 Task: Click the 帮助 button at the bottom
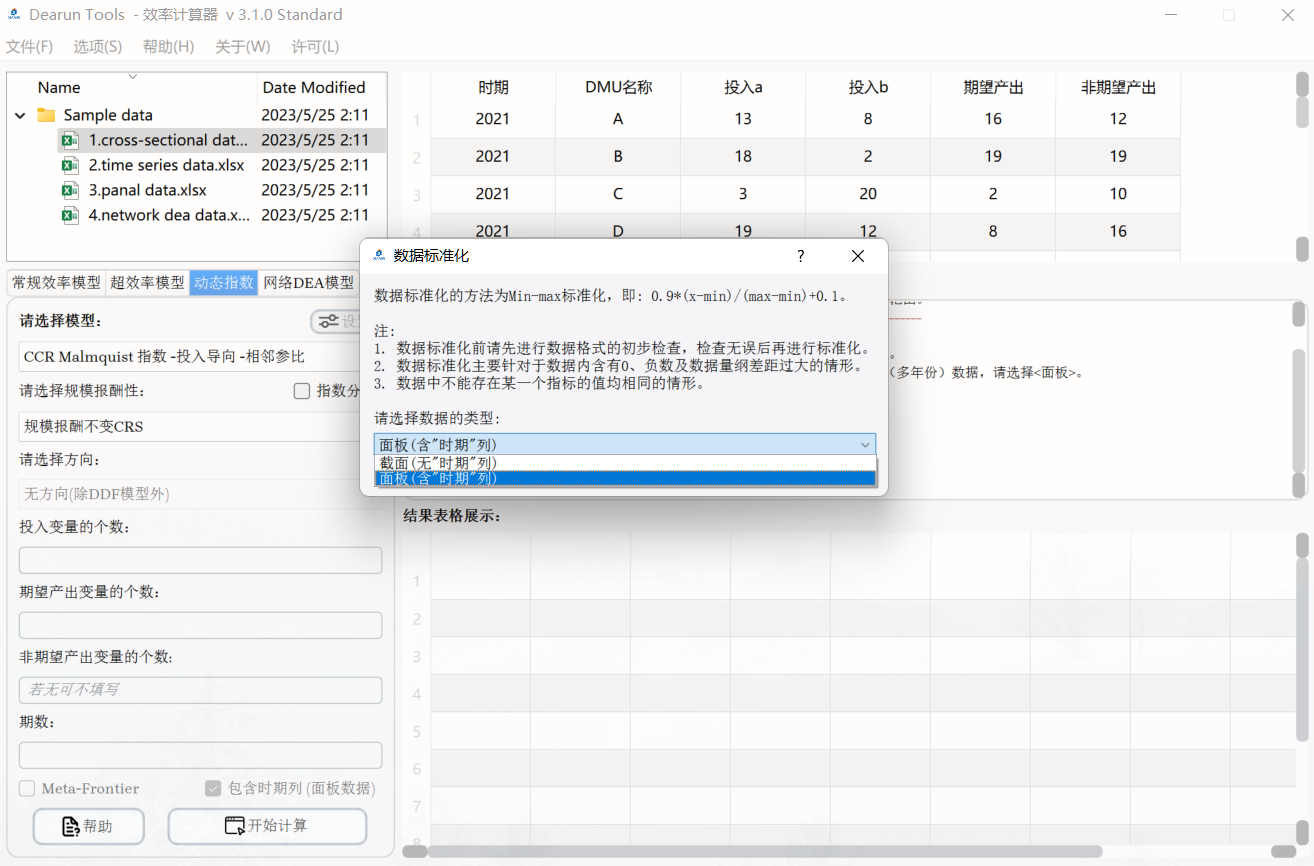point(88,826)
